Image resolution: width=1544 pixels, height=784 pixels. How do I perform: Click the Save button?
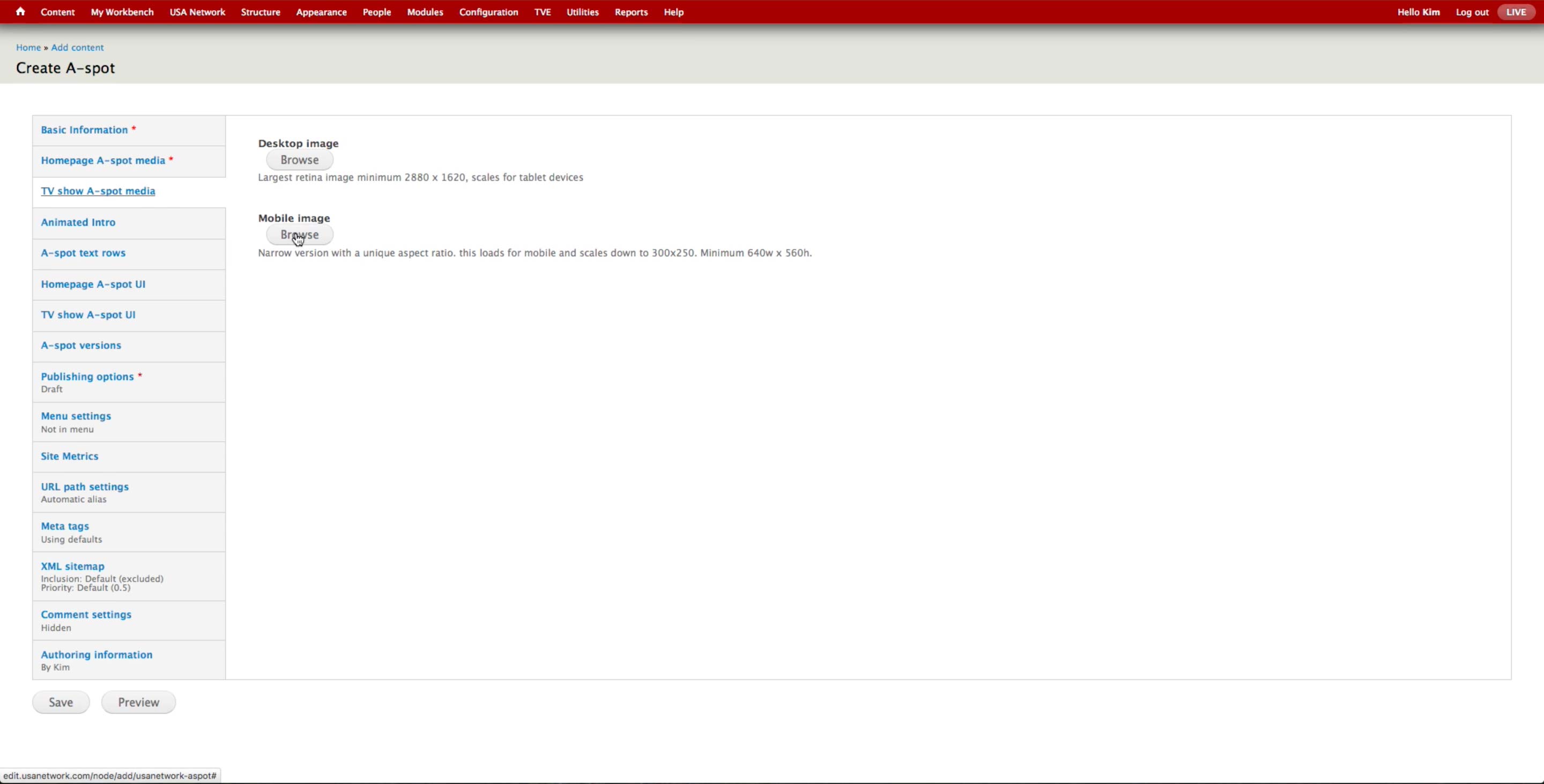61,702
